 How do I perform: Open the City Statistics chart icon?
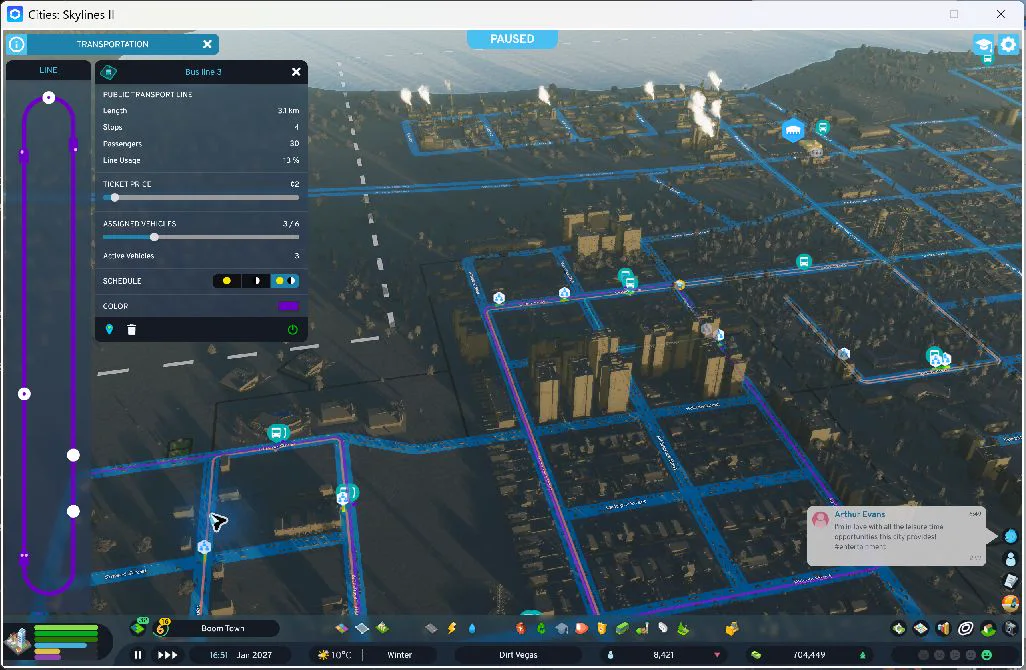(x=943, y=629)
